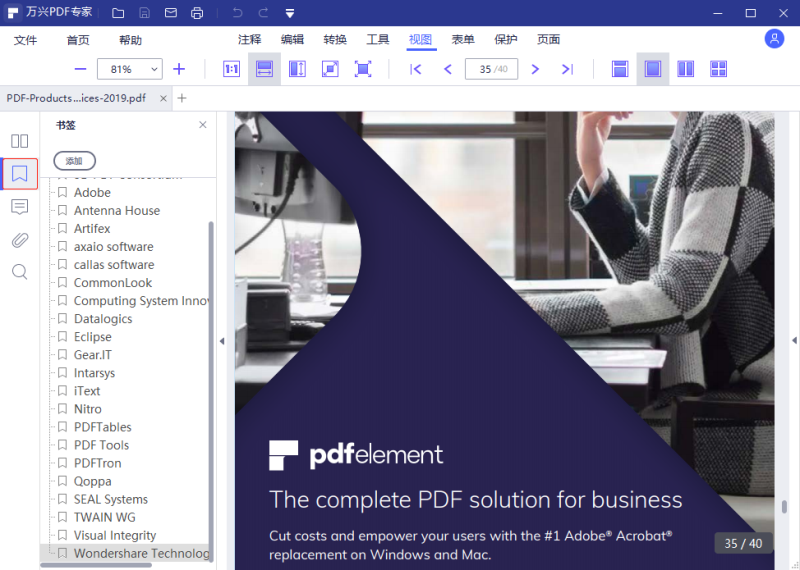This screenshot has height=570, width=800.
Task: Open the quick access customization arrow
Action: pos(290,13)
